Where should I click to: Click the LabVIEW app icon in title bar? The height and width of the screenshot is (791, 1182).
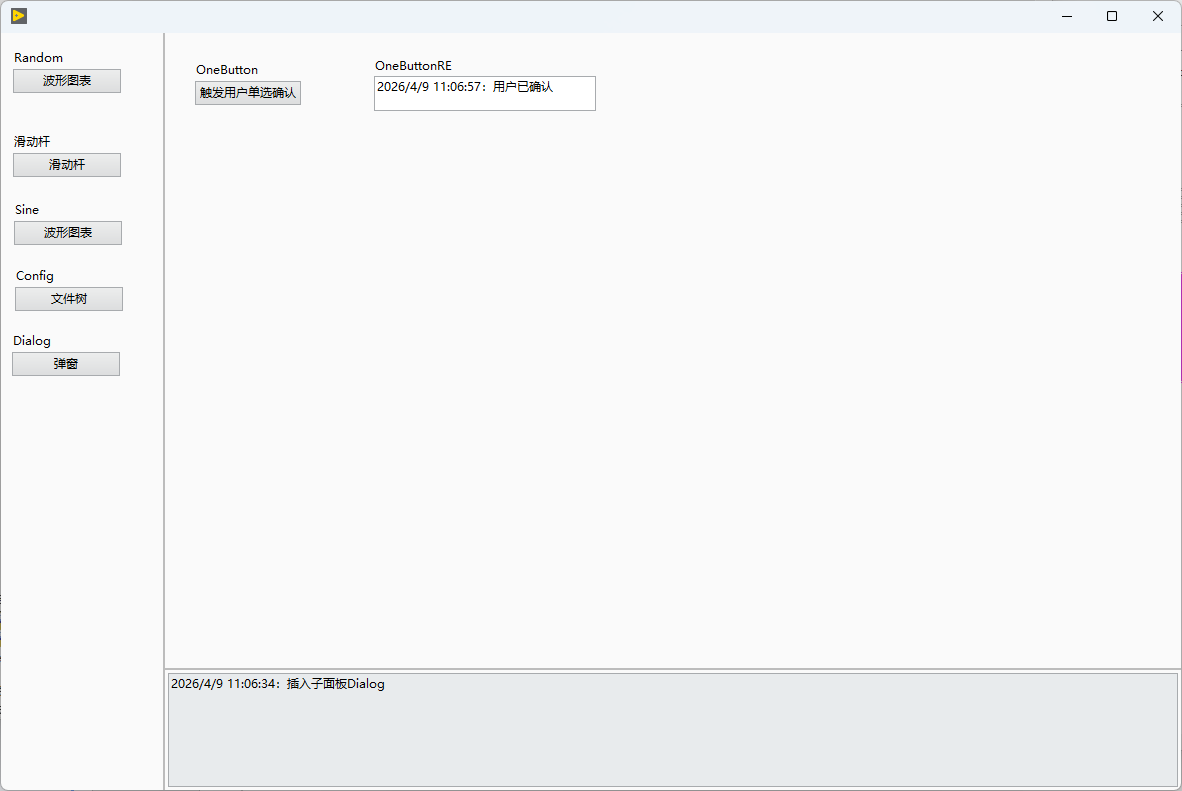19,16
